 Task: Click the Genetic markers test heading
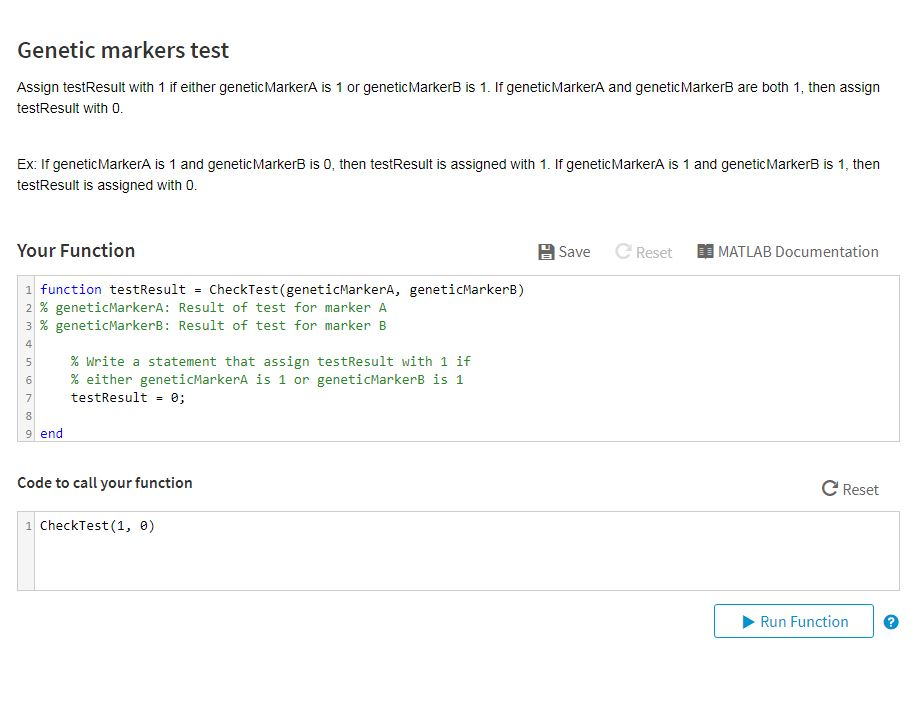coord(123,50)
